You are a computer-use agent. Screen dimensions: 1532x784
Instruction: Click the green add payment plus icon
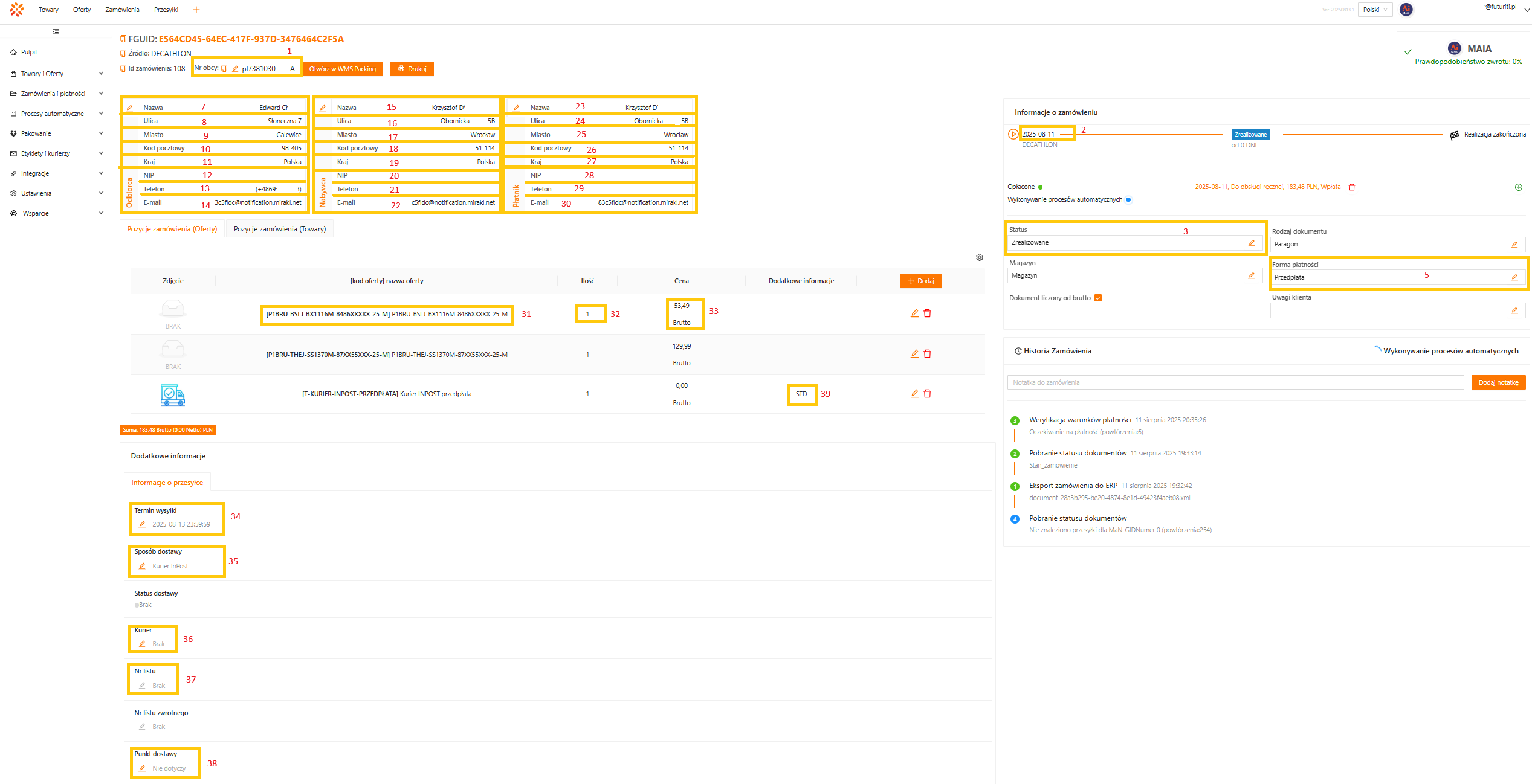1519,187
